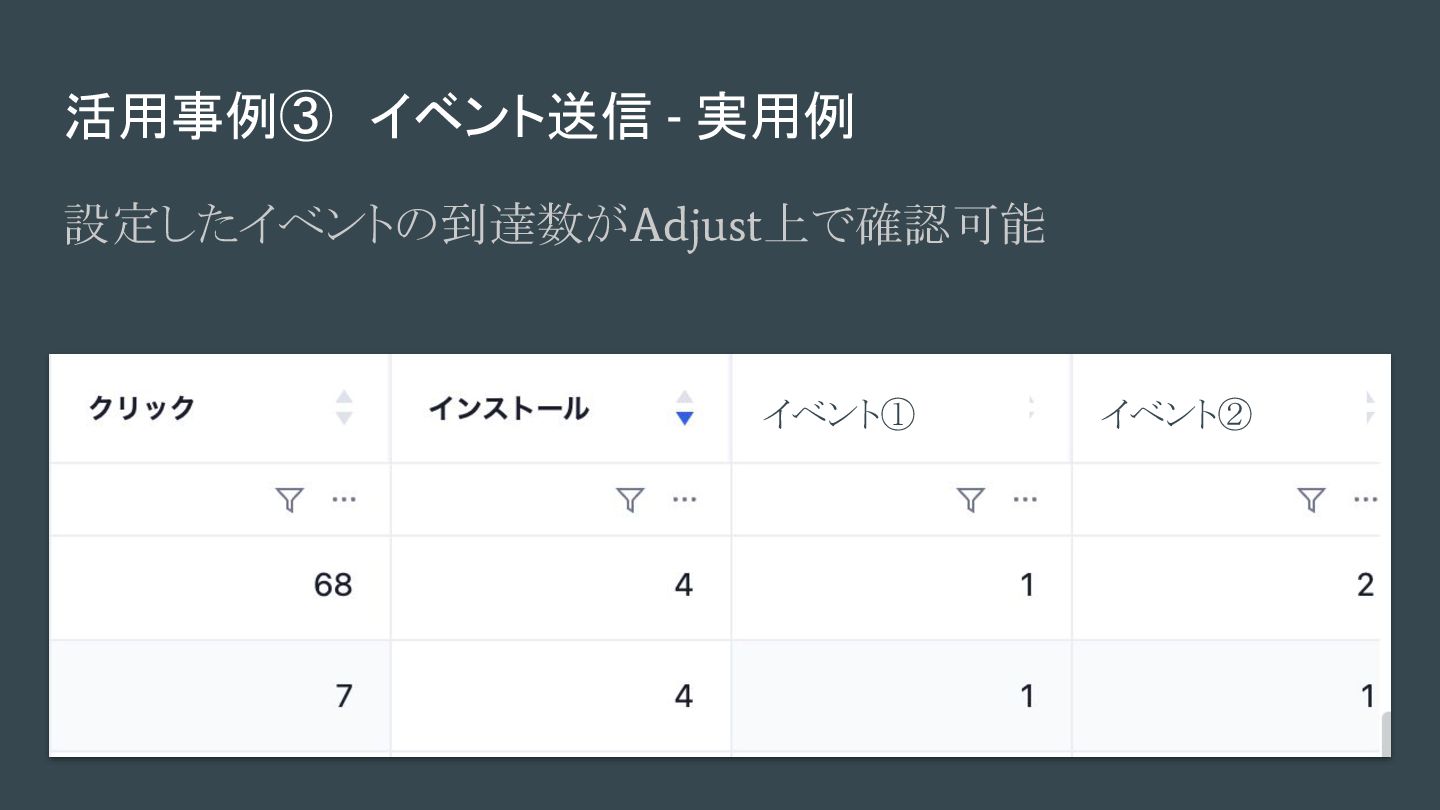The height and width of the screenshot is (810, 1440).
Task: Open filter icon in イベント① column
Action: (971, 500)
